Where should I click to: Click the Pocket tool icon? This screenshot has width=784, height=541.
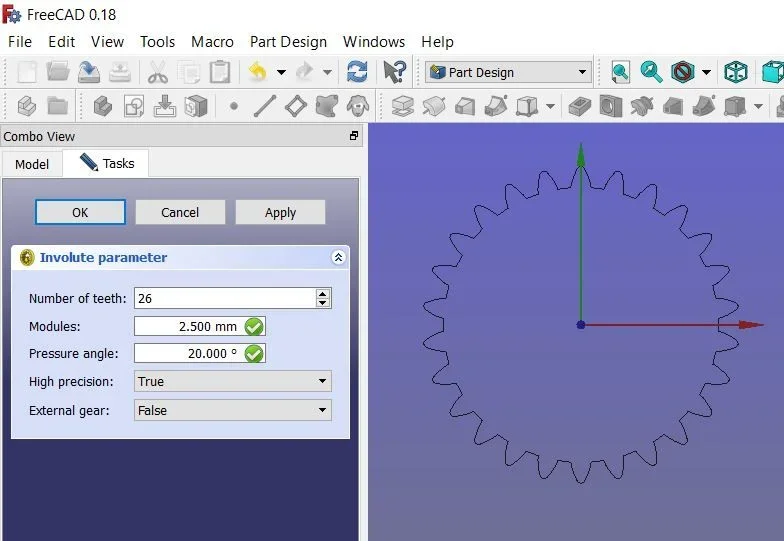(580, 106)
